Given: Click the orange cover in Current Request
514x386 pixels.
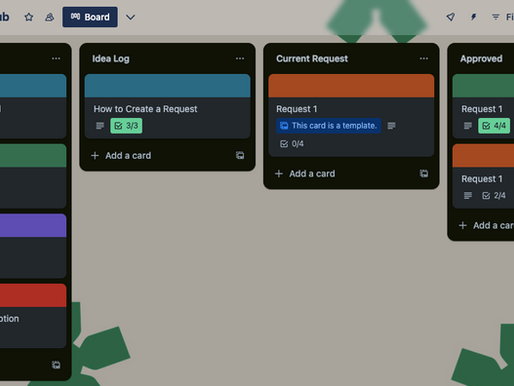Looking at the screenshot, I should [x=351, y=86].
